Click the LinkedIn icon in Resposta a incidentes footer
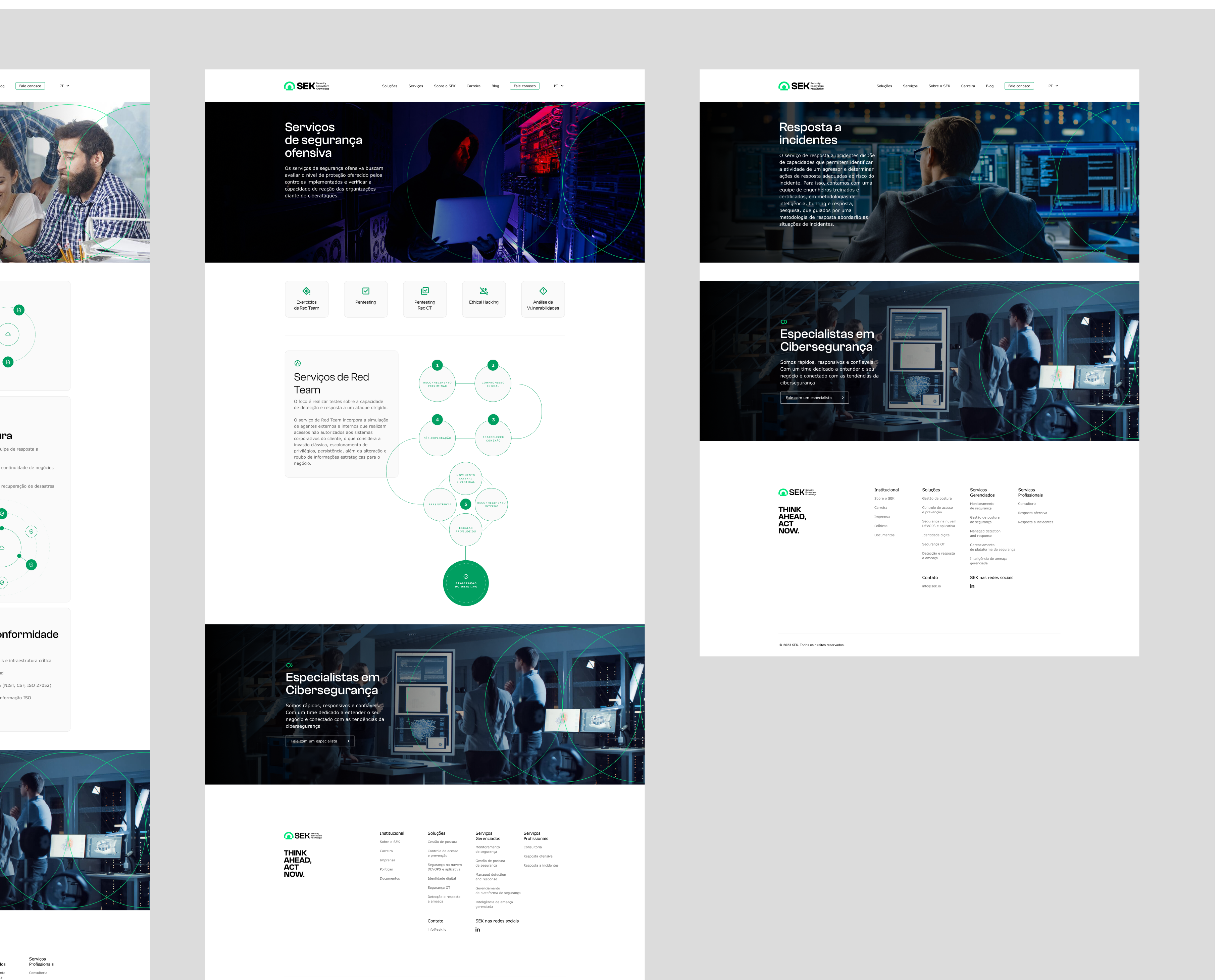 pos(972,586)
